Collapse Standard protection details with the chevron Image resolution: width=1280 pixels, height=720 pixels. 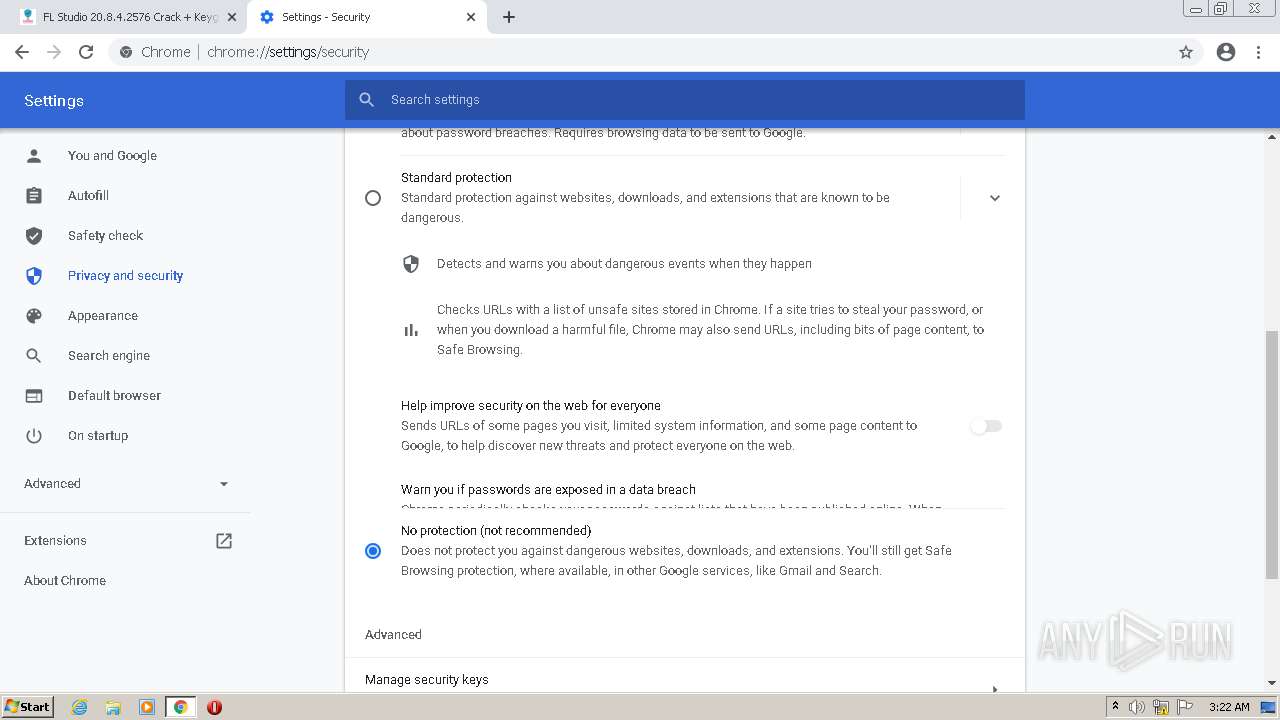[994, 198]
